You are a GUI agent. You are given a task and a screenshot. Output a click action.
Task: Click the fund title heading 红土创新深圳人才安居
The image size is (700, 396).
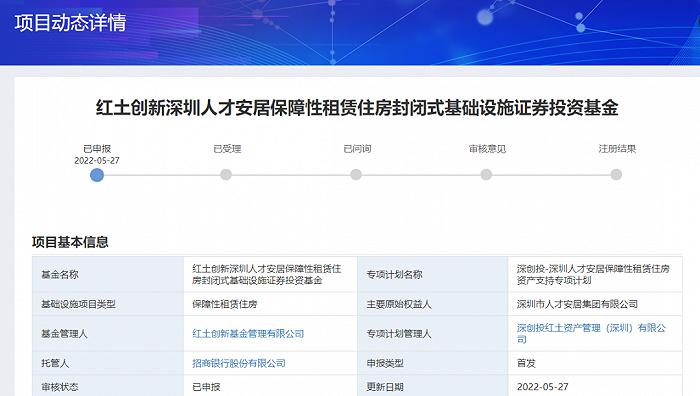point(357,108)
